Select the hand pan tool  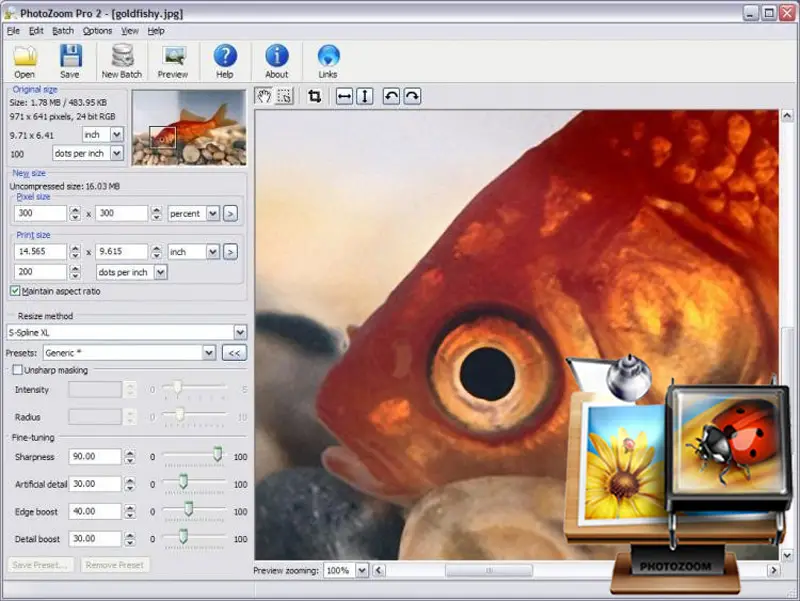(264, 96)
